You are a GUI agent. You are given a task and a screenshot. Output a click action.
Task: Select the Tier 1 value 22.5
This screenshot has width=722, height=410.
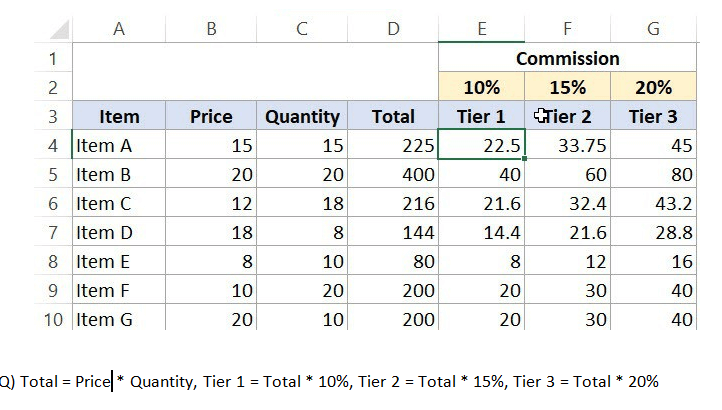[x=481, y=146]
